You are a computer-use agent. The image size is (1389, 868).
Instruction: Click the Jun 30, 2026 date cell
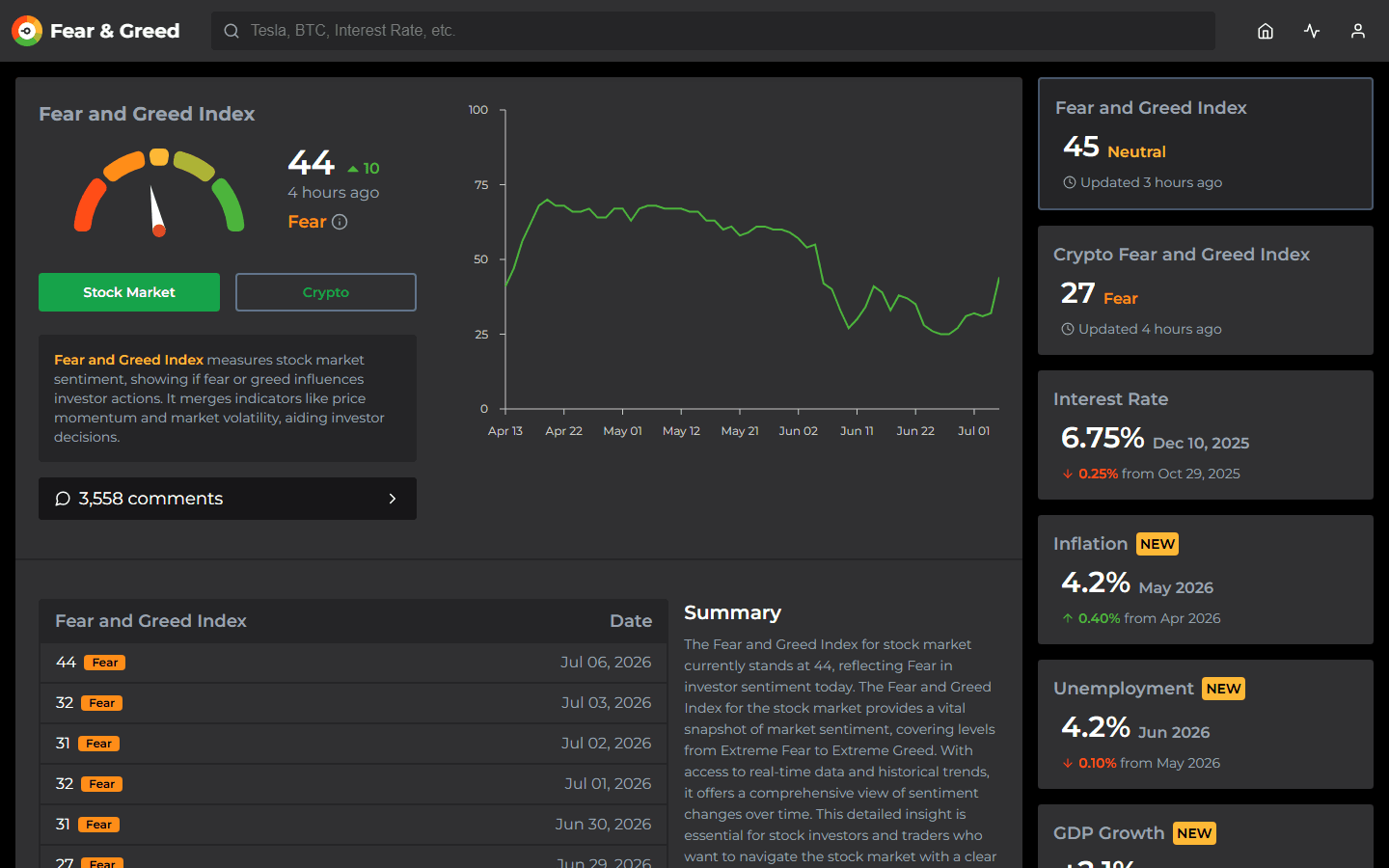click(x=604, y=825)
